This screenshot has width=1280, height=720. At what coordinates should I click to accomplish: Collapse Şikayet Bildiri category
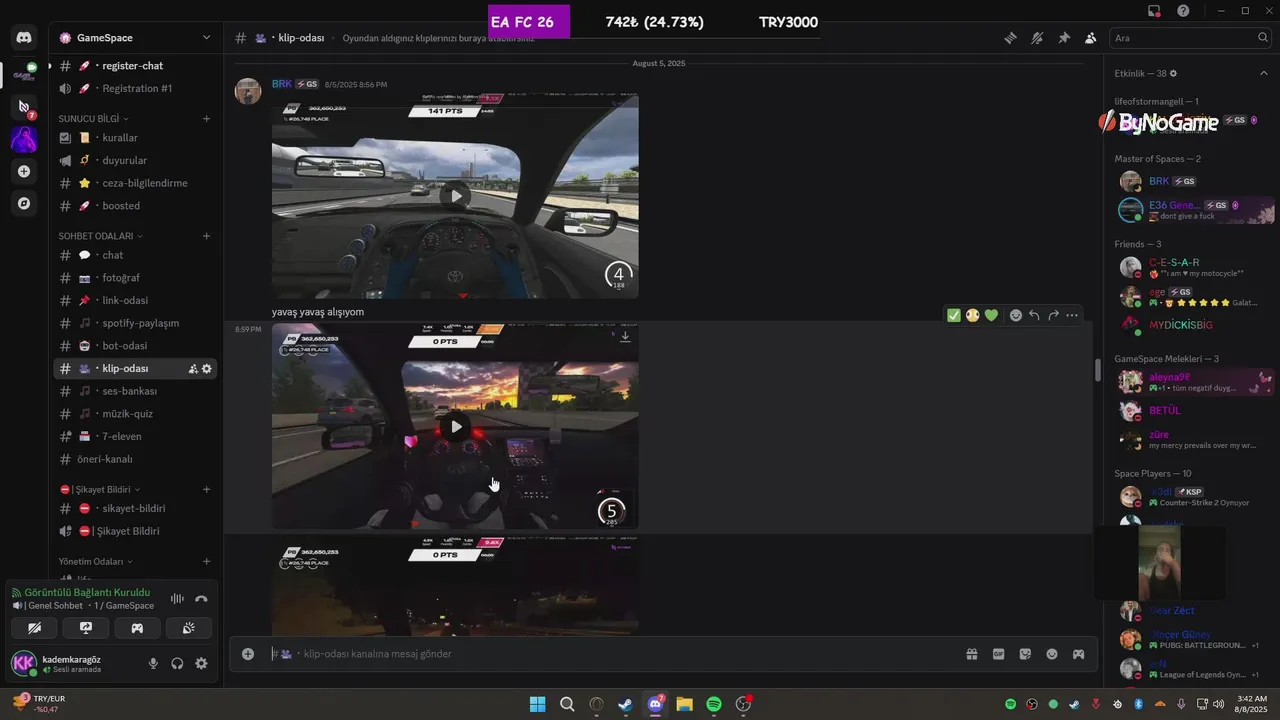(x=100, y=490)
